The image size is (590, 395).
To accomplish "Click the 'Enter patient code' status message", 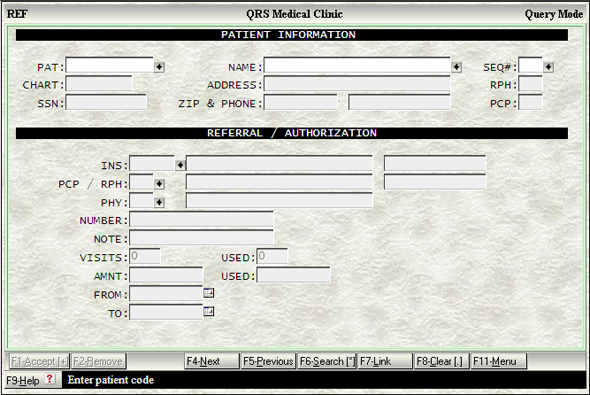I will pos(111,380).
